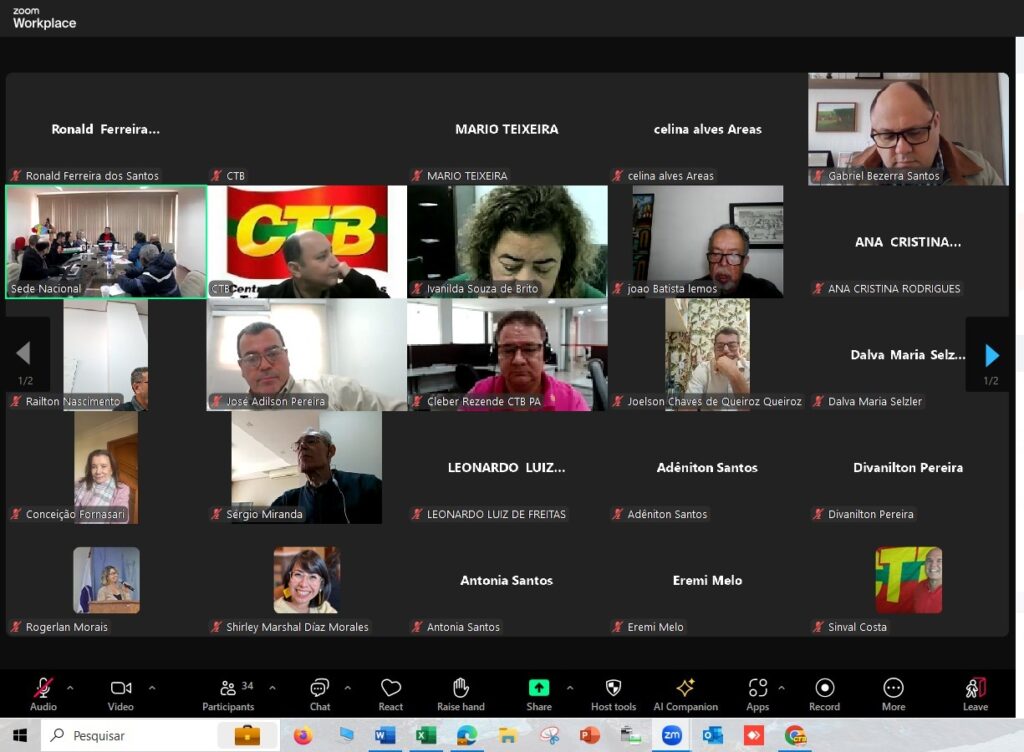Select Cleber Rezende CTB PA video tile

pyautogui.click(x=507, y=355)
